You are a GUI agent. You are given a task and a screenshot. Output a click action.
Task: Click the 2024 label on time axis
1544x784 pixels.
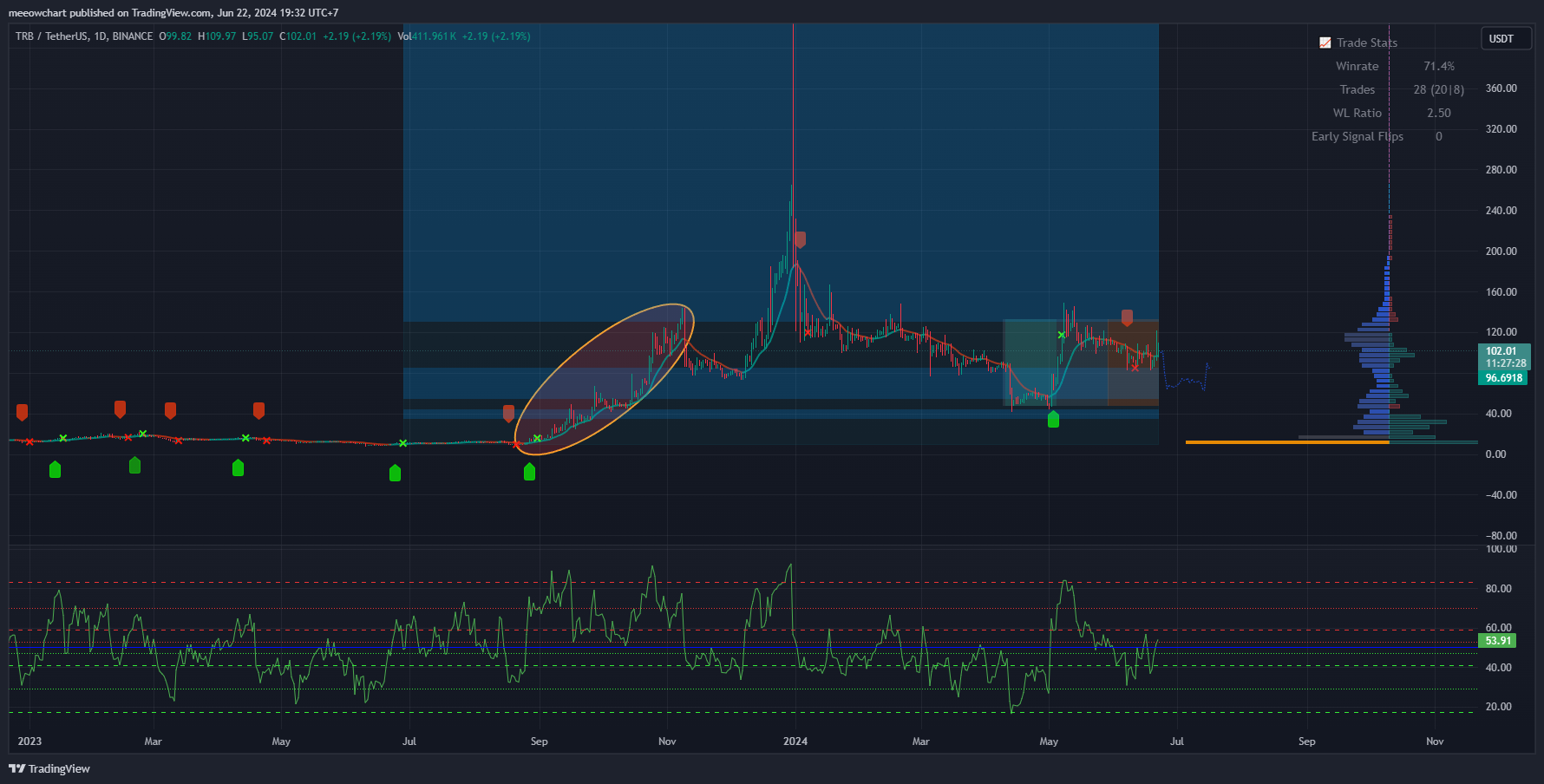click(x=795, y=742)
